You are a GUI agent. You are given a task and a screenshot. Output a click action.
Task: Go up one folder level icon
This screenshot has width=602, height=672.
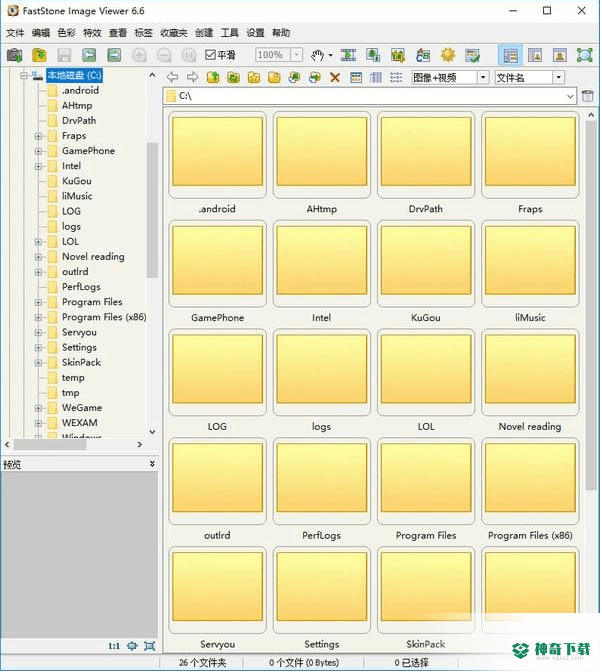tap(213, 77)
